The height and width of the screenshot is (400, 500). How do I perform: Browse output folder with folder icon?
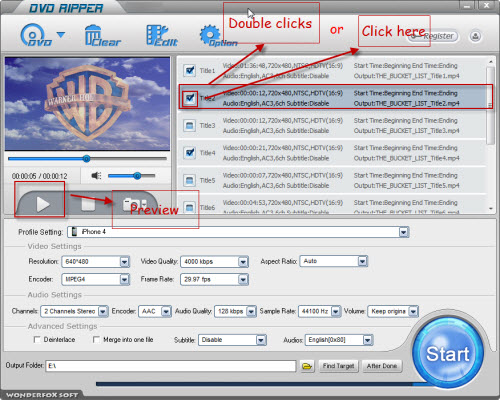pyautogui.click(x=307, y=366)
